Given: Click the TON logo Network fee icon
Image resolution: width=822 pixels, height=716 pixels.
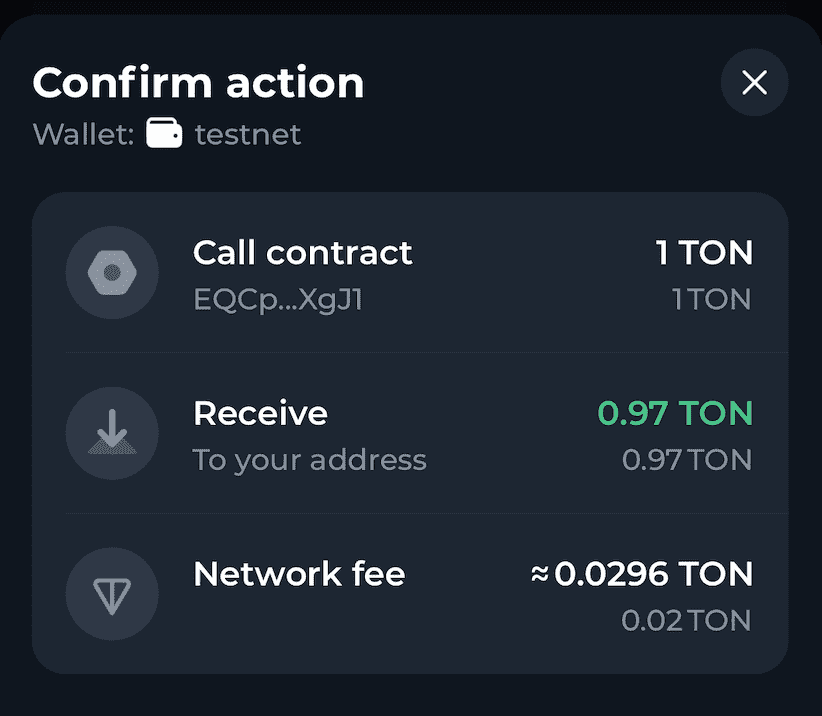Looking at the screenshot, I should 112,594.
